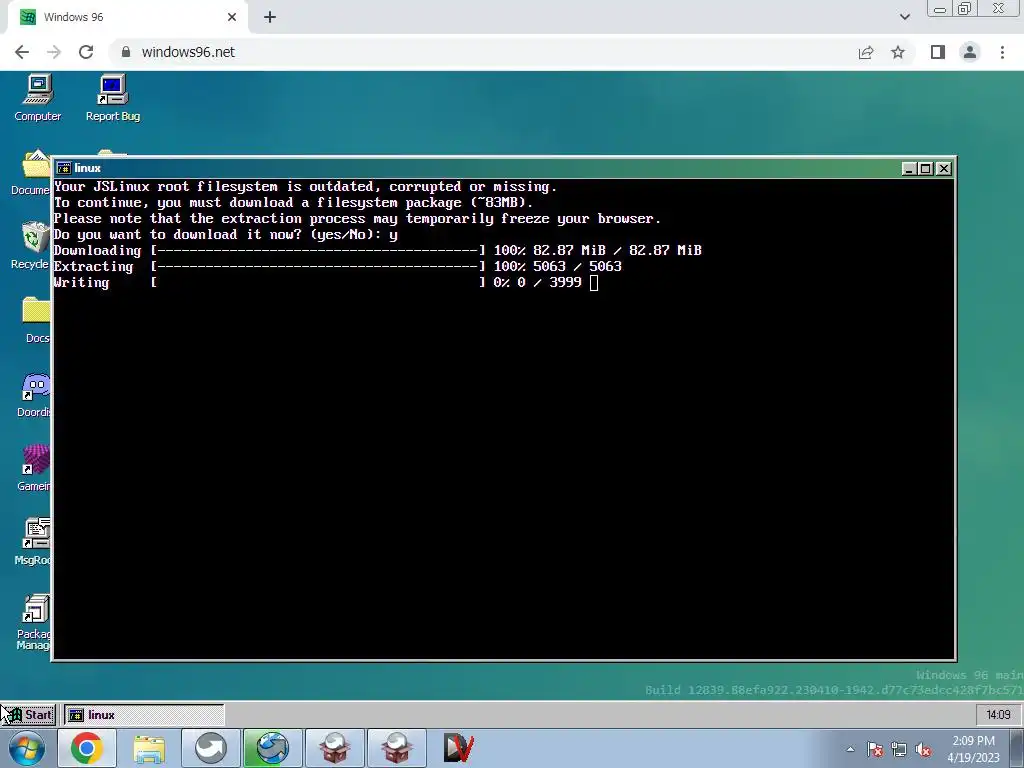Open the Chrome profile avatar menu
The image size is (1024, 768).
click(970, 52)
